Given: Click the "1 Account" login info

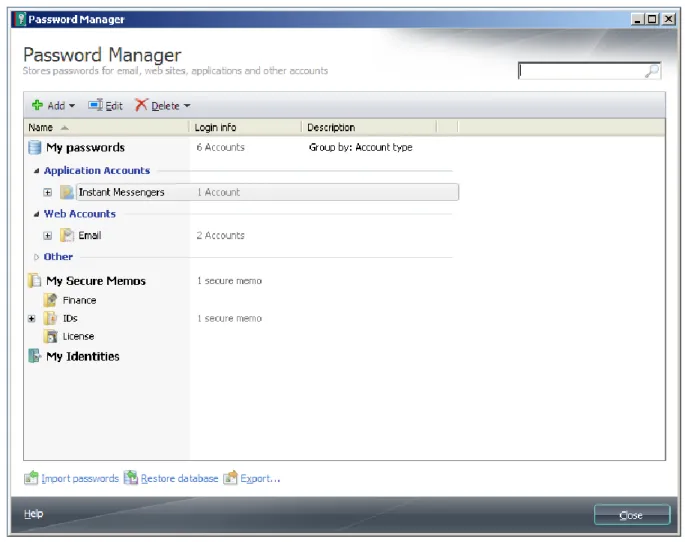Looking at the screenshot, I should 218,192.
